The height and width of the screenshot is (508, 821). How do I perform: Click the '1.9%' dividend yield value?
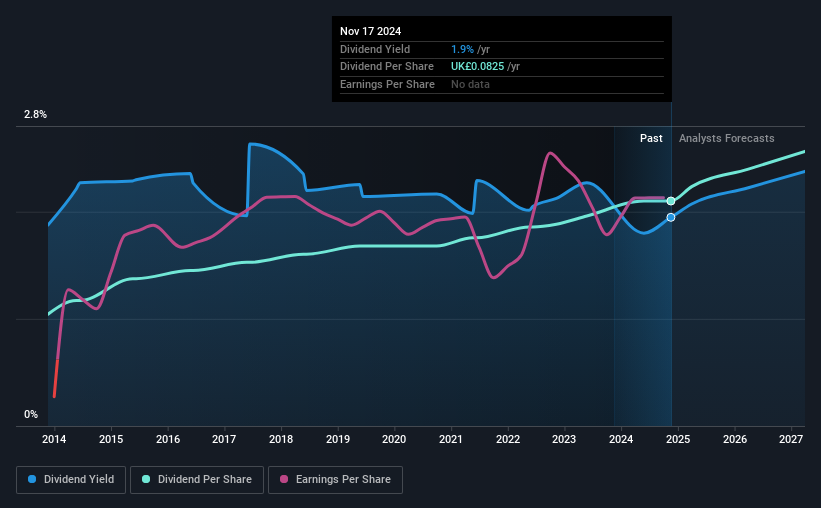(462, 49)
